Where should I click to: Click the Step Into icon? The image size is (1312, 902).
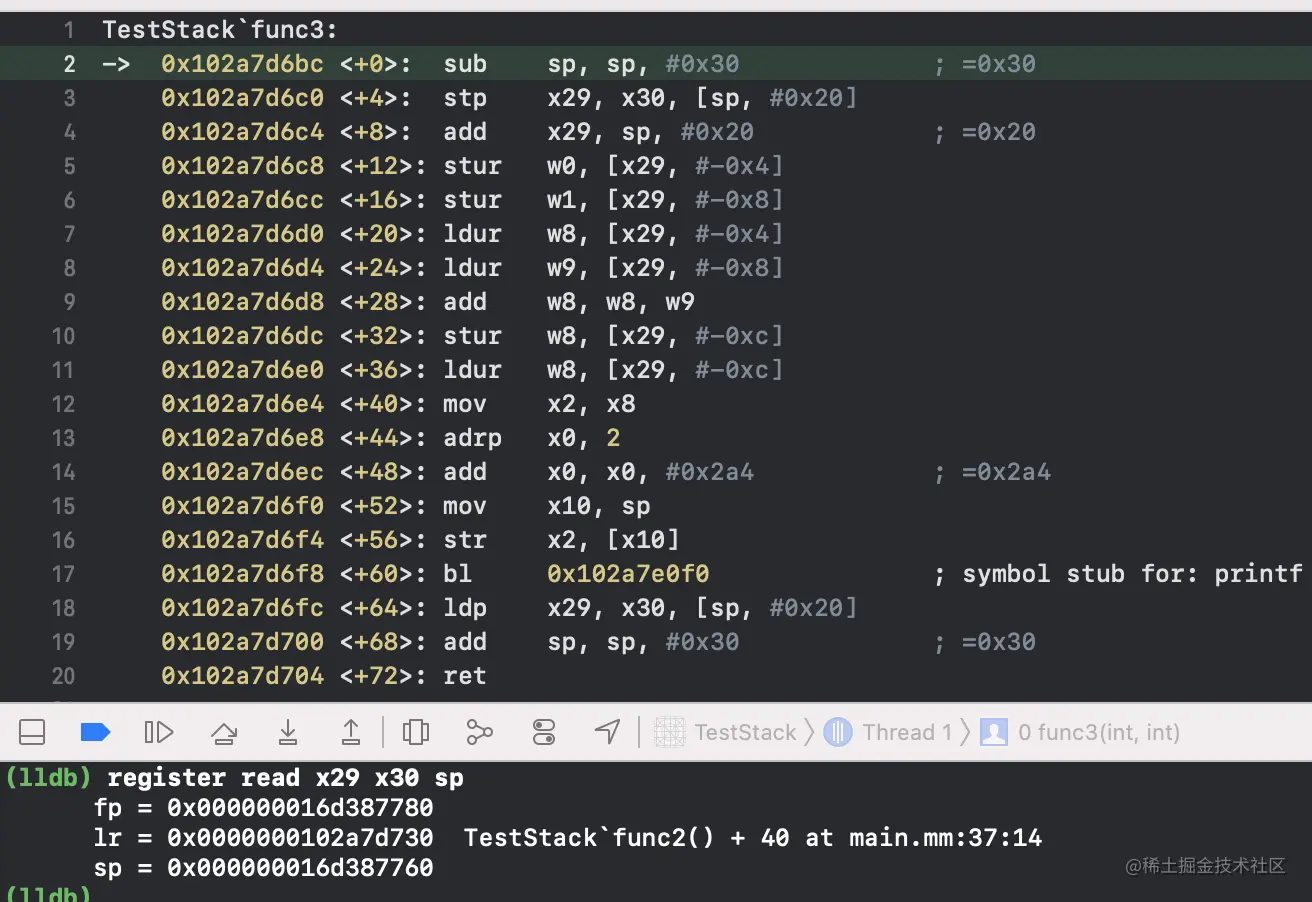pyautogui.click(x=288, y=733)
